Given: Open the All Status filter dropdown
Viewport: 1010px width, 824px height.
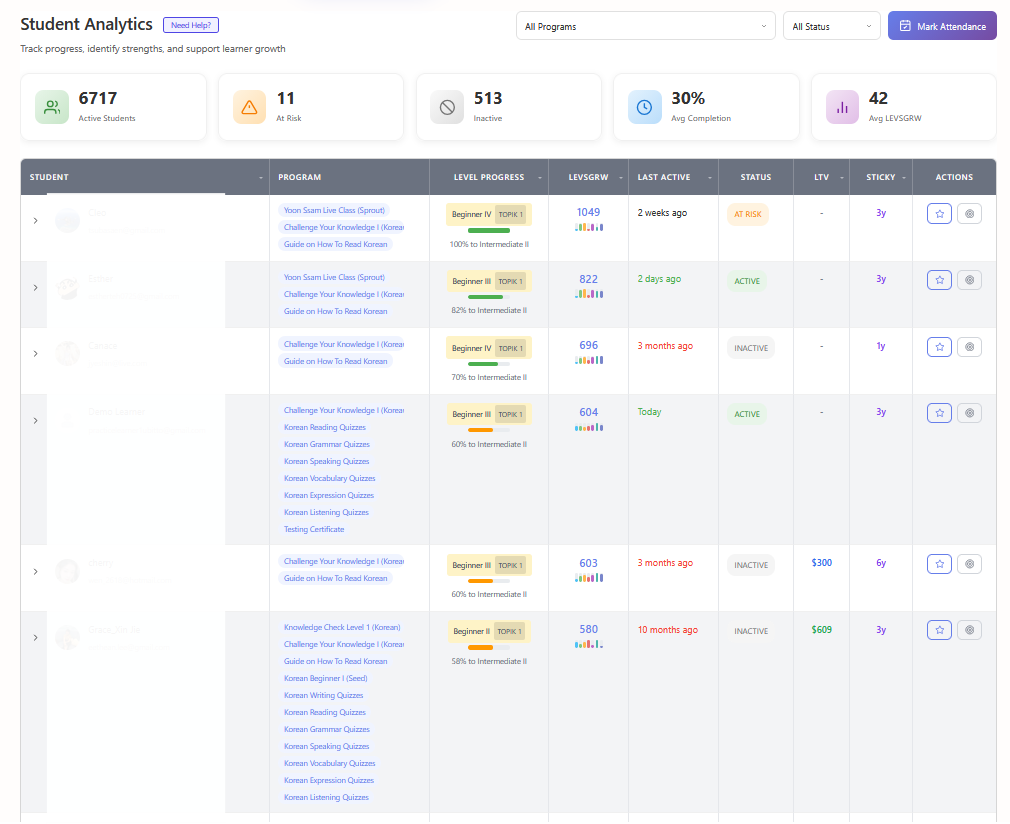Looking at the screenshot, I should pyautogui.click(x=831, y=26).
